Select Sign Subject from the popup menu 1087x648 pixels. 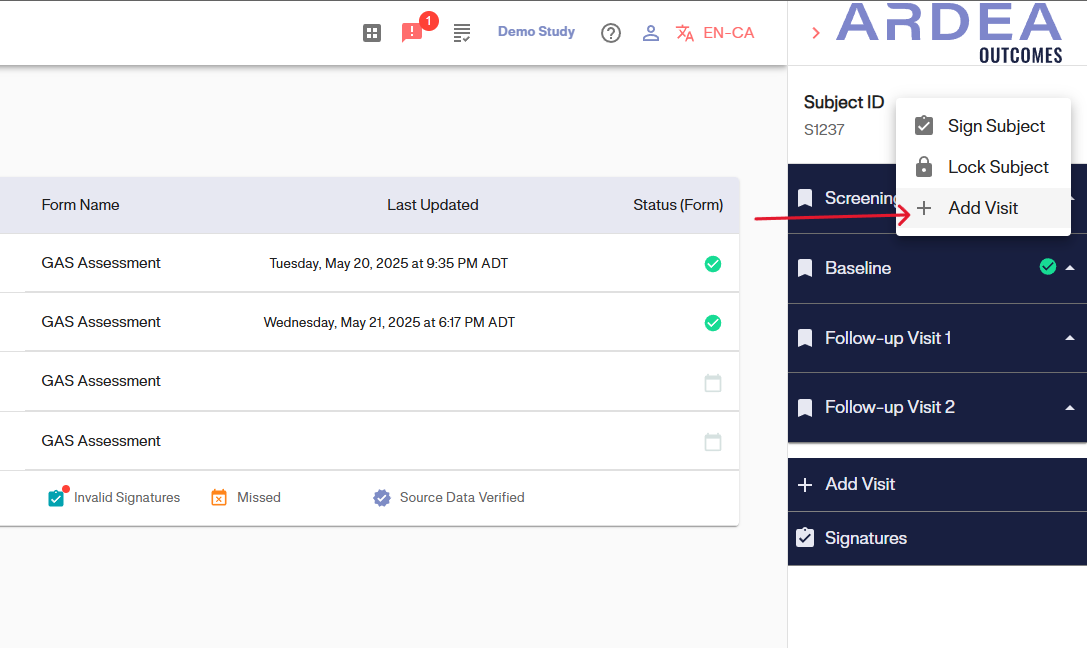point(995,126)
